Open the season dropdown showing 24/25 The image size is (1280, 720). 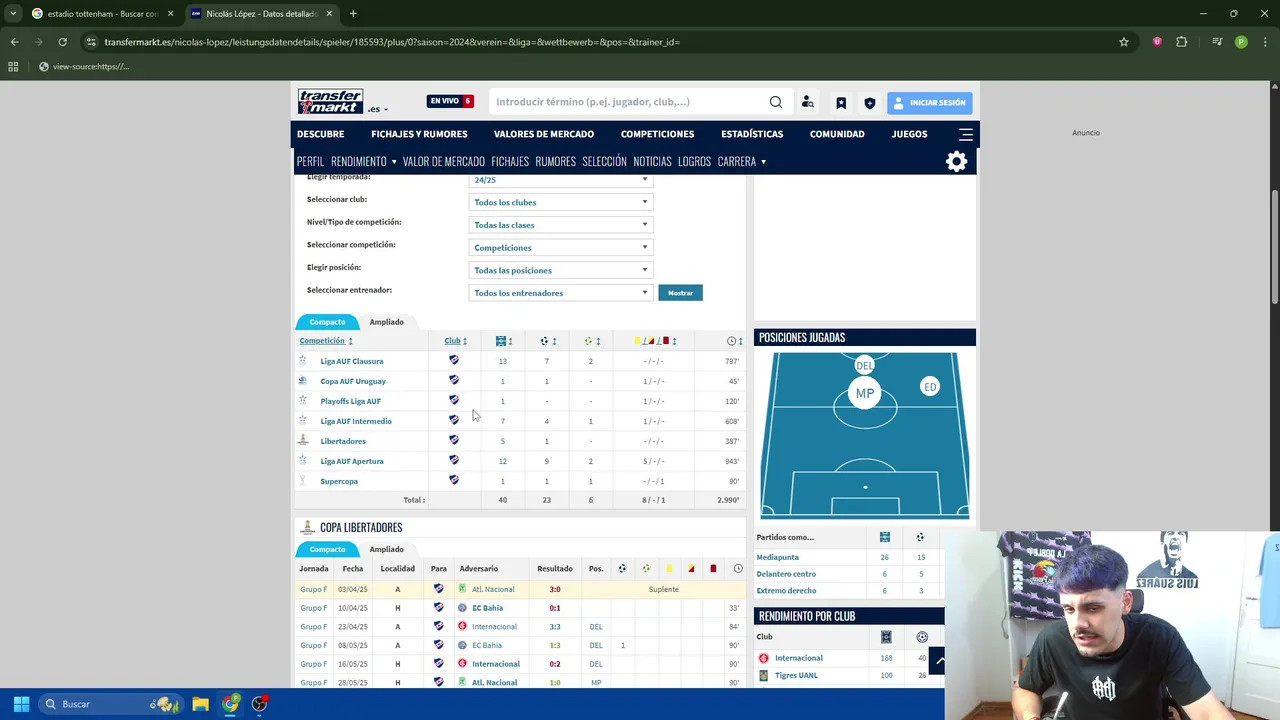[x=561, y=181]
